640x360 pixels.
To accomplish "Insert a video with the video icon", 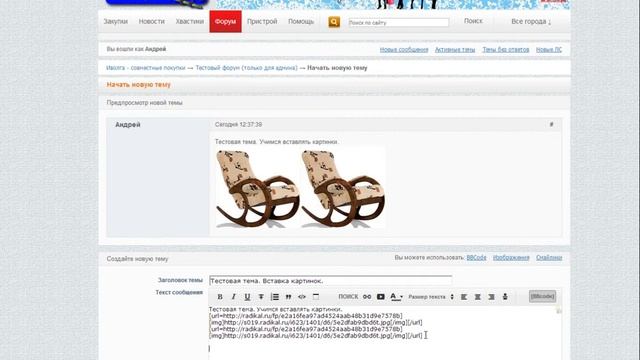I will point(380,297).
